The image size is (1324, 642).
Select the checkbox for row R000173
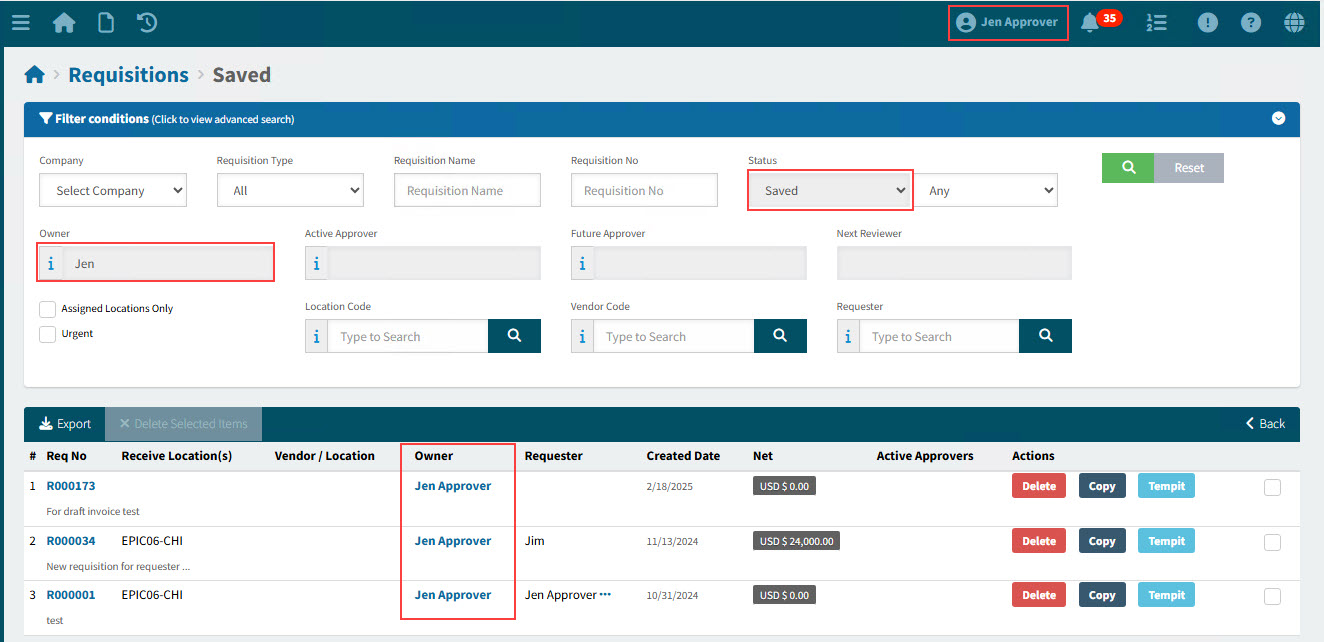tap(1272, 488)
